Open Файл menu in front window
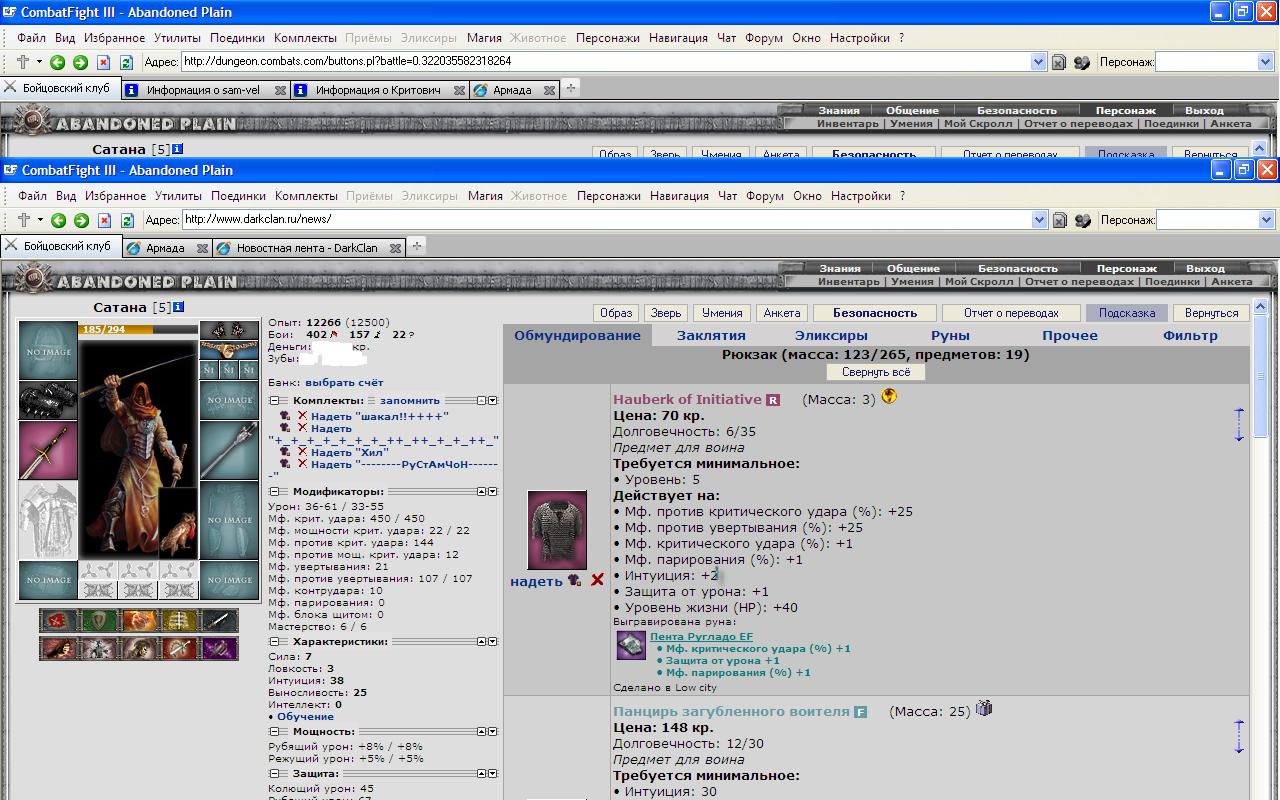 (x=32, y=196)
